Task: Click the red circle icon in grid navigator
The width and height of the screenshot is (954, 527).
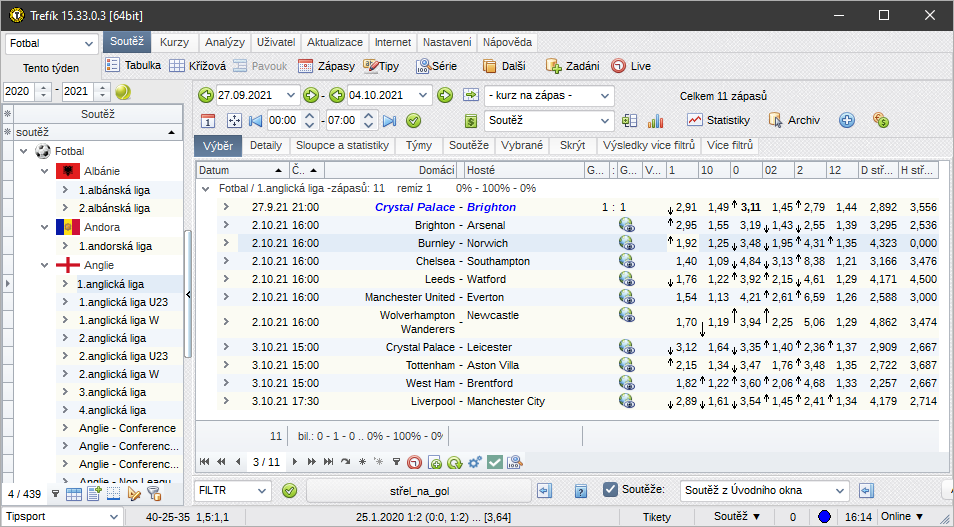Action: (x=414, y=462)
